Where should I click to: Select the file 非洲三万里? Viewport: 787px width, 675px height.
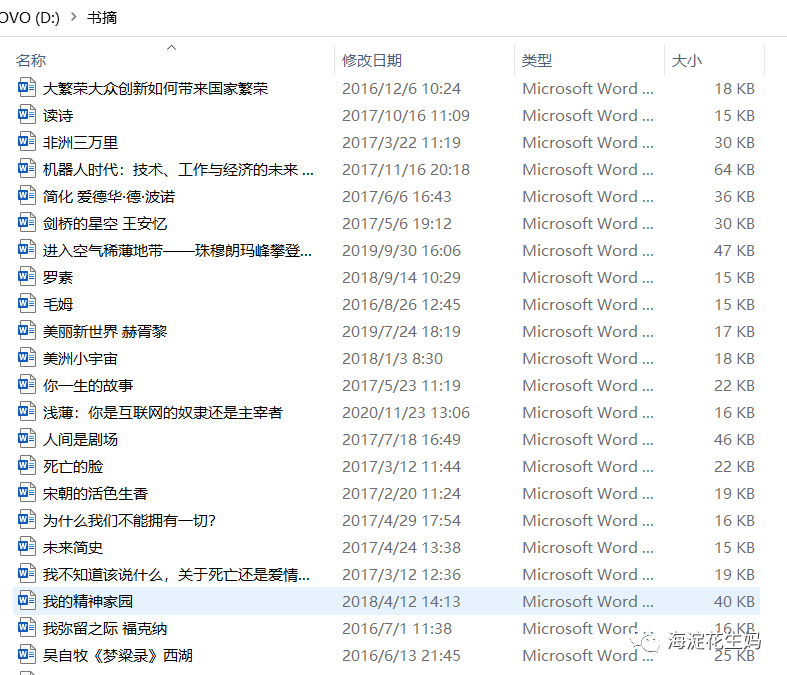pos(80,143)
